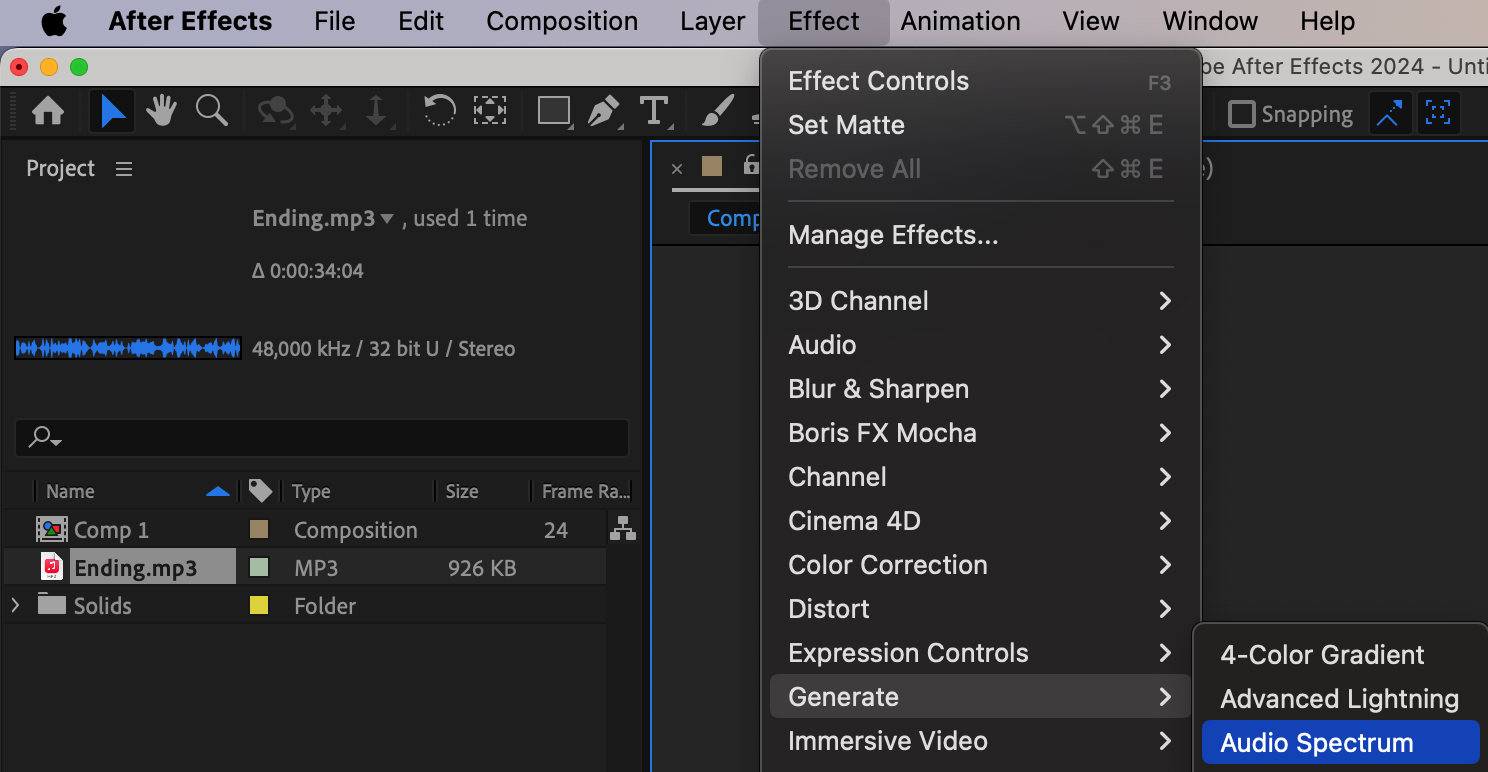
Task: Click the yellow label swatch for Solids
Action: pyautogui.click(x=259, y=605)
